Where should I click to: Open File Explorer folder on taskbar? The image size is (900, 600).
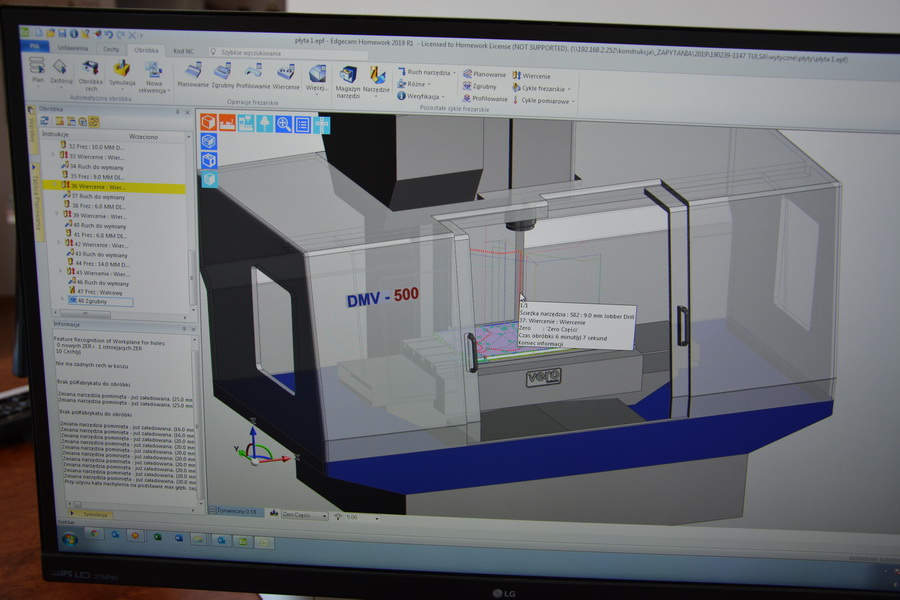[199, 539]
